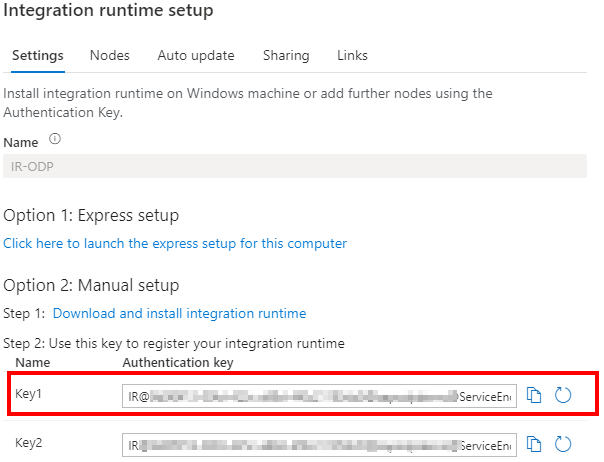This screenshot has height=462, width=604.
Task: View the Links tab
Action: (352, 55)
